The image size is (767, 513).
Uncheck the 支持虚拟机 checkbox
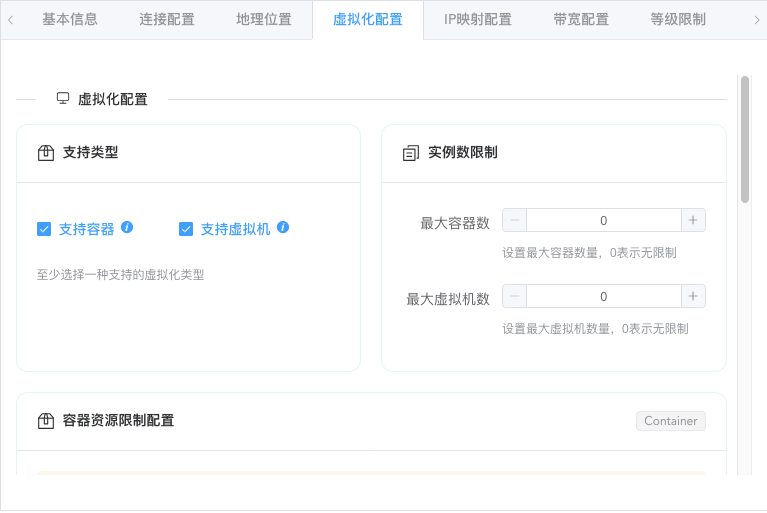point(186,229)
